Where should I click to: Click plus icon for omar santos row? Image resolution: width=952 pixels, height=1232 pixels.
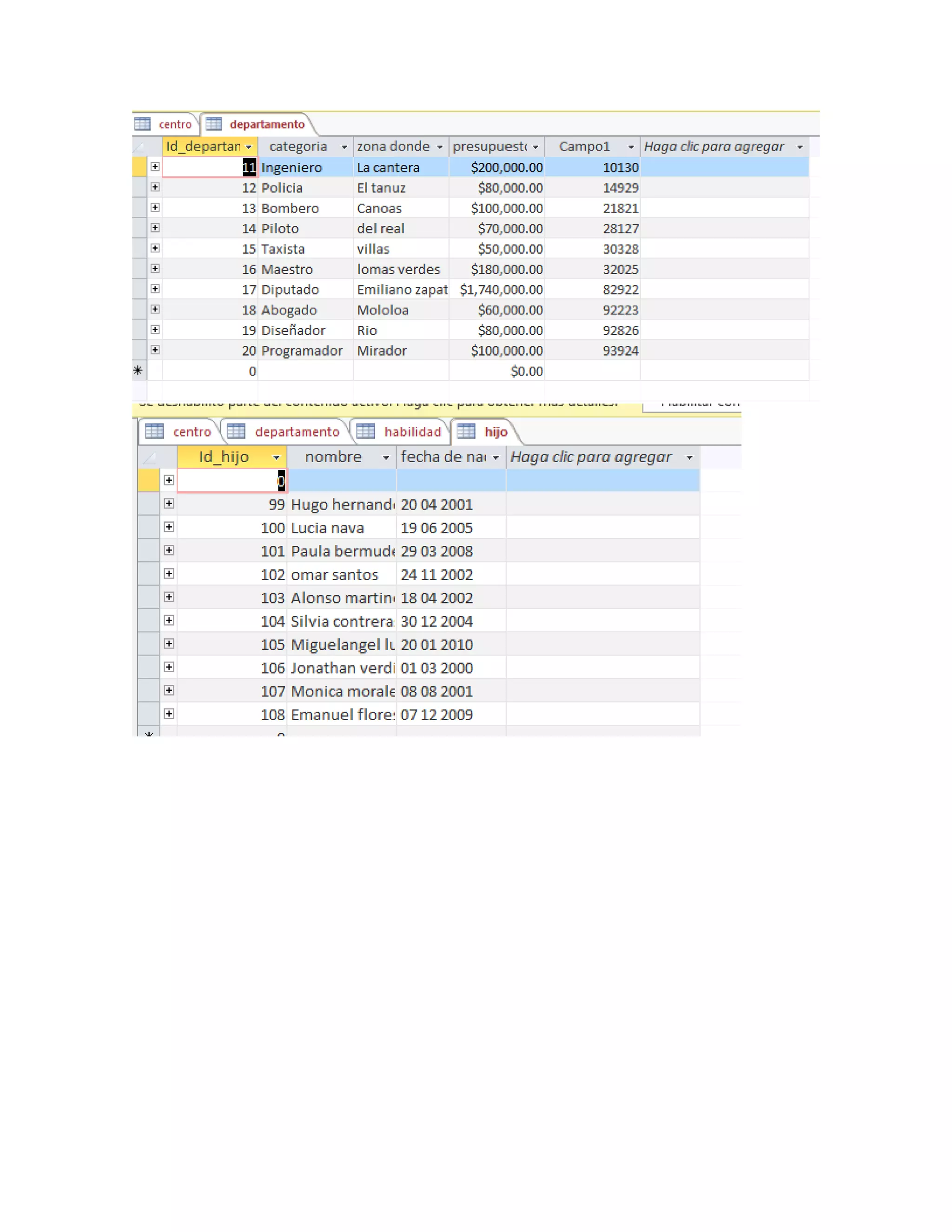[x=169, y=573]
